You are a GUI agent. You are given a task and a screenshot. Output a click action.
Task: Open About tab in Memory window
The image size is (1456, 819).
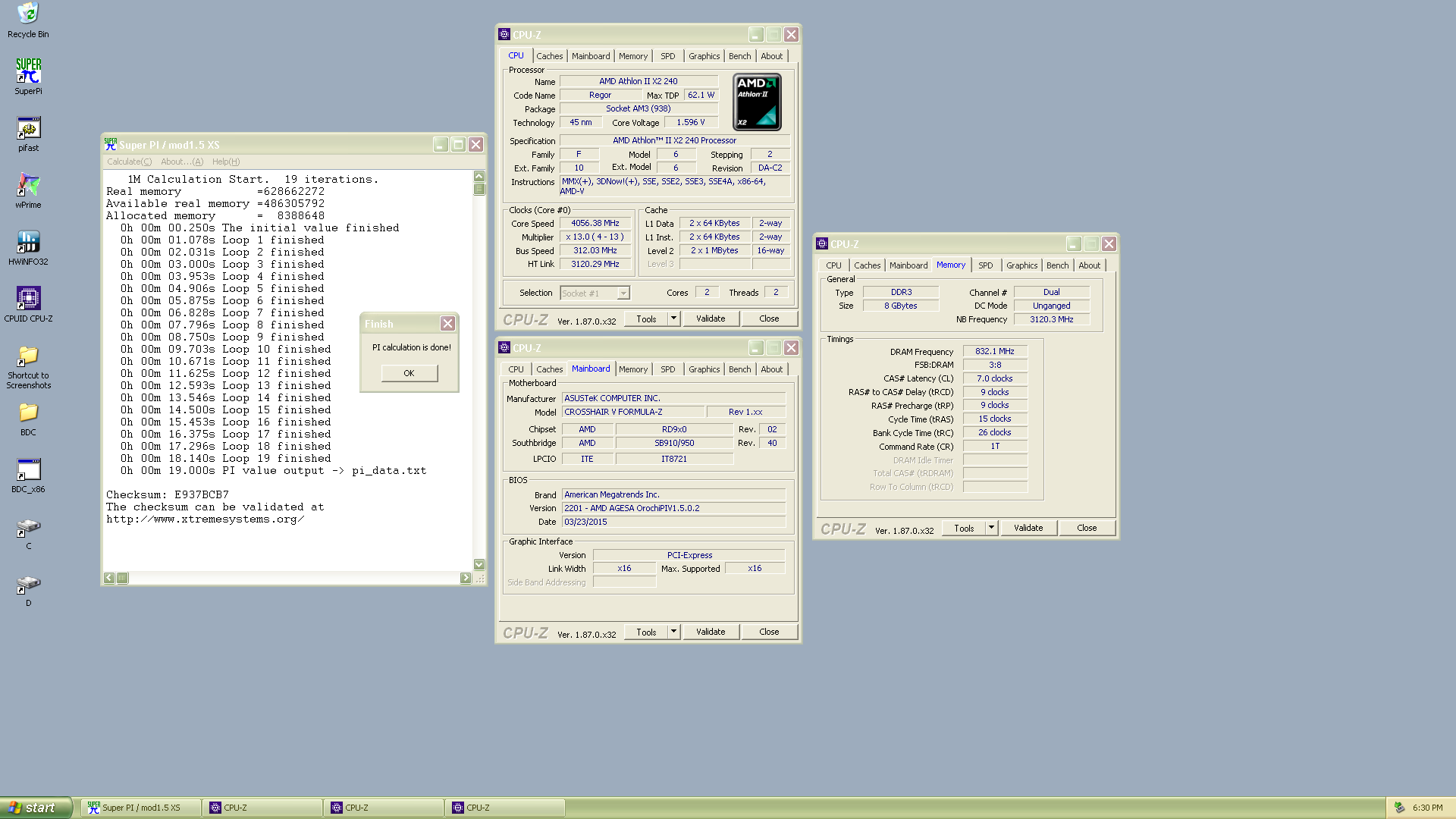(1089, 265)
